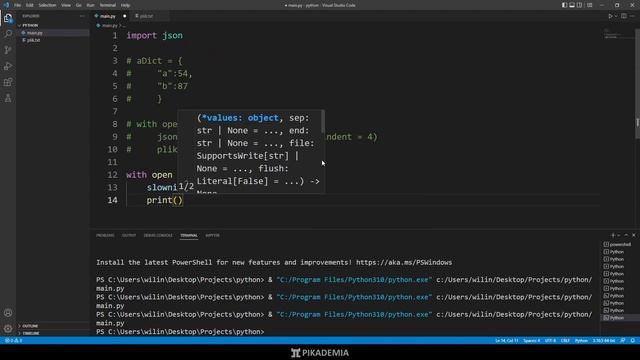Open the aka.ms/PSWindows link in terminal
Image resolution: width=640 pixels, height=360 pixels.
(404, 262)
